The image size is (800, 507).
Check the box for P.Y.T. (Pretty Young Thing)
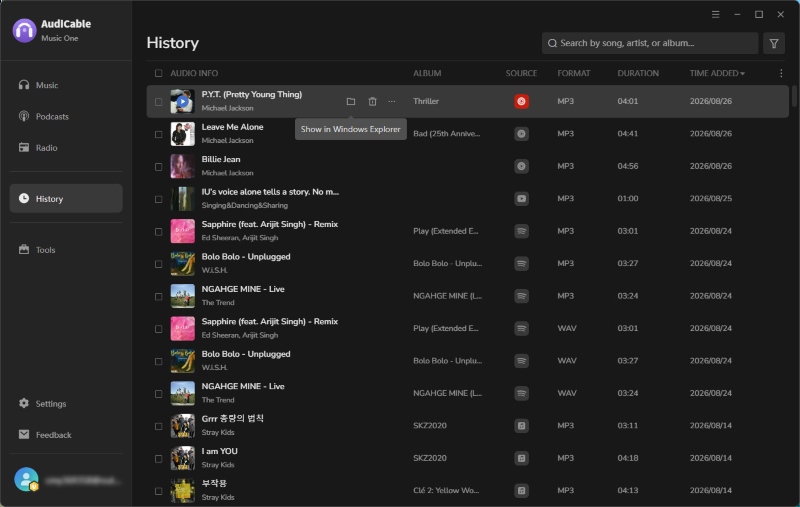point(159,102)
